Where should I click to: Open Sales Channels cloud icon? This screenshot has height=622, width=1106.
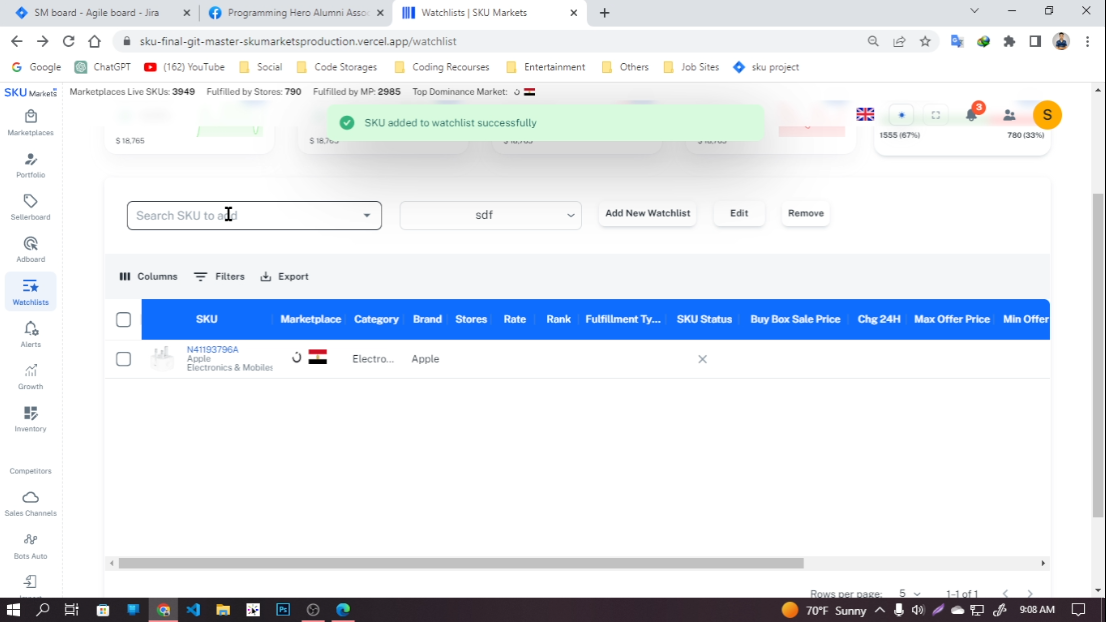pyautogui.click(x=30, y=504)
